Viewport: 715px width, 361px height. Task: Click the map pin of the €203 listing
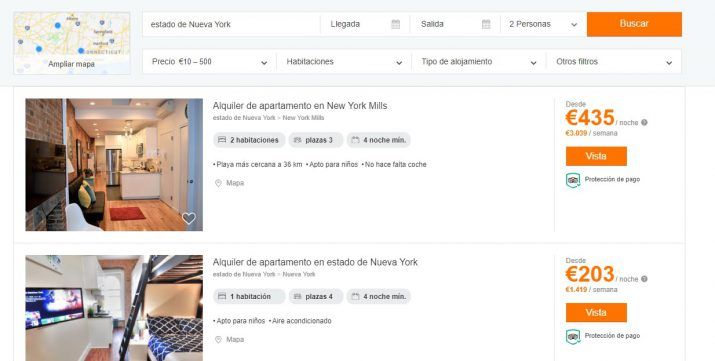tap(218, 340)
